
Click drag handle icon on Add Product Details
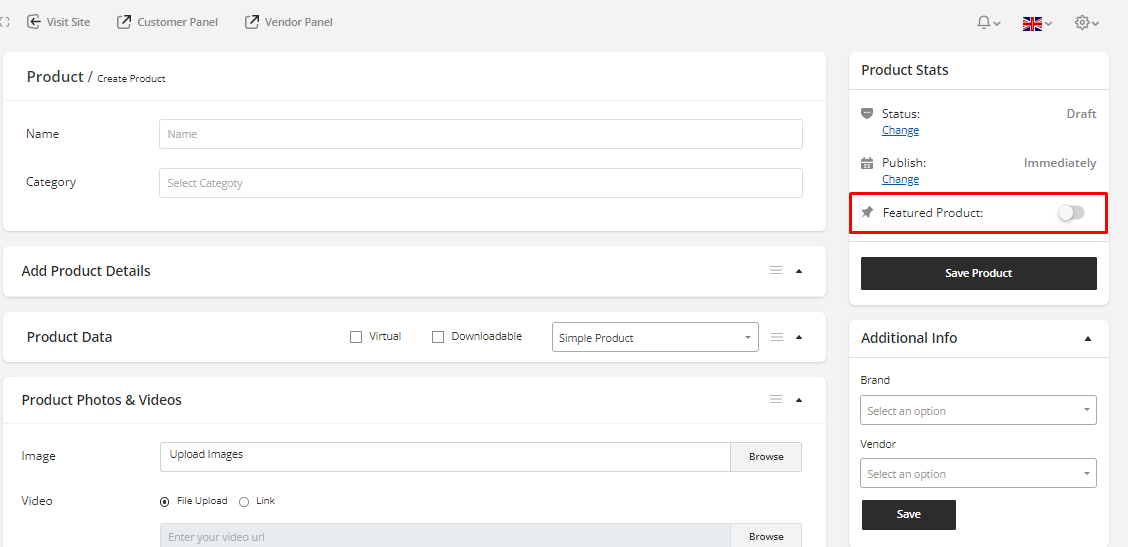(776, 271)
